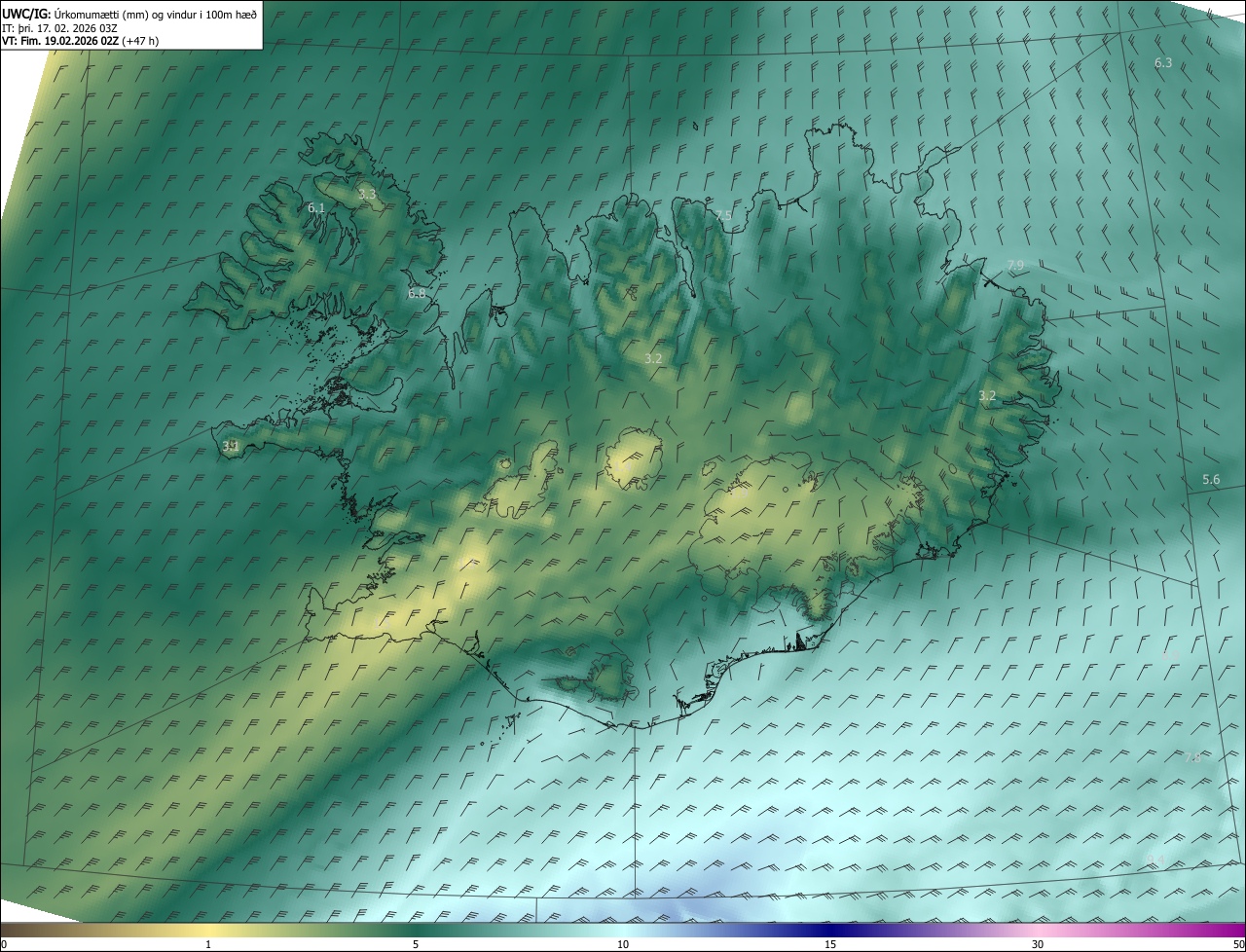Viewport: 1246px width, 952px height.
Task: Click the 5 tick on the color scale
Action: coord(416,945)
